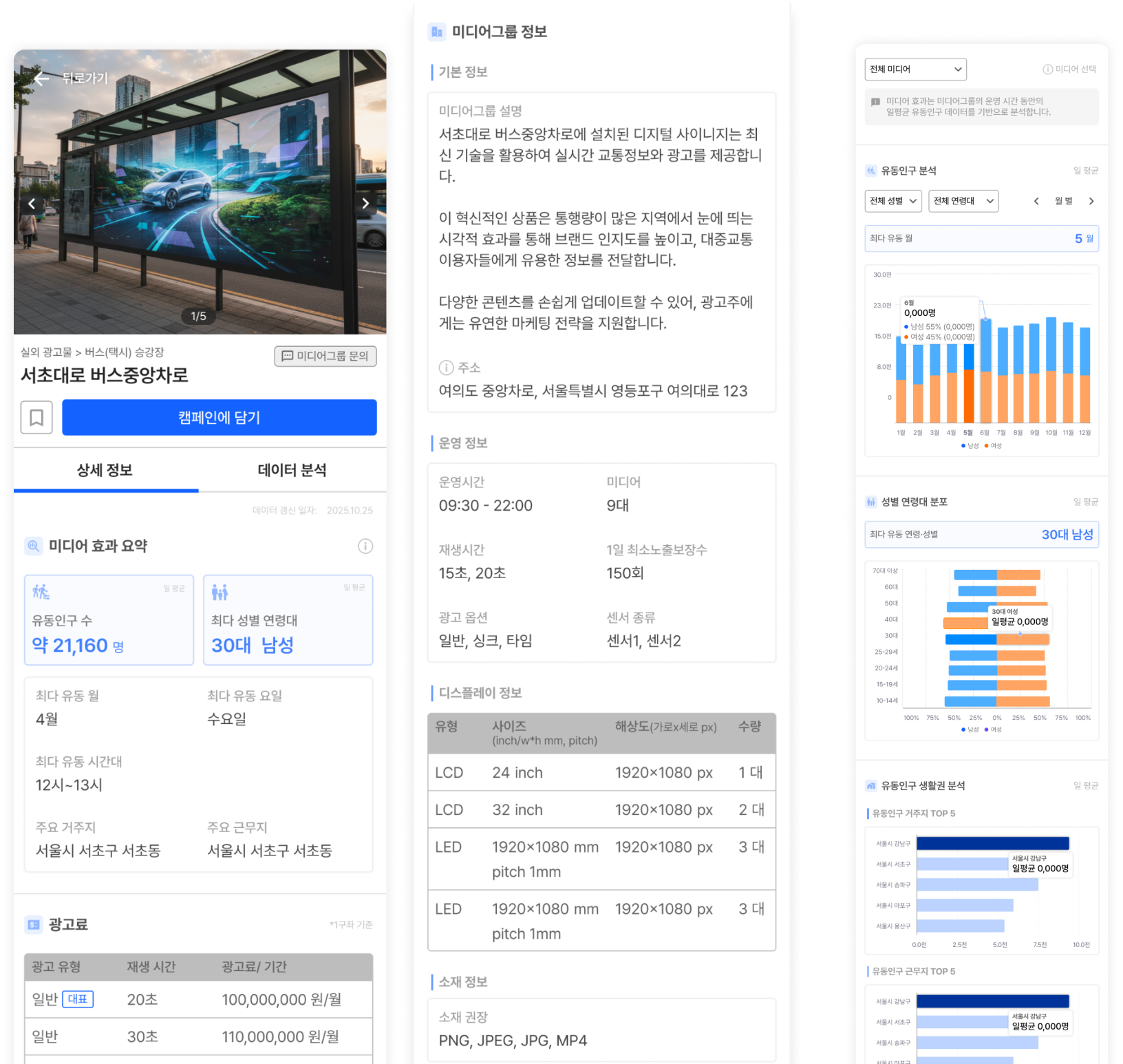1123x1064 pixels.
Task: Open info icon beside 미디어 효과 요약
Action: coord(365,546)
